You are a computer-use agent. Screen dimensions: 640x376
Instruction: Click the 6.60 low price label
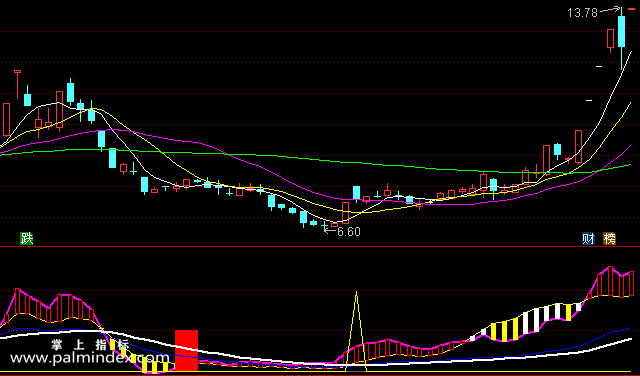(349, 232)
